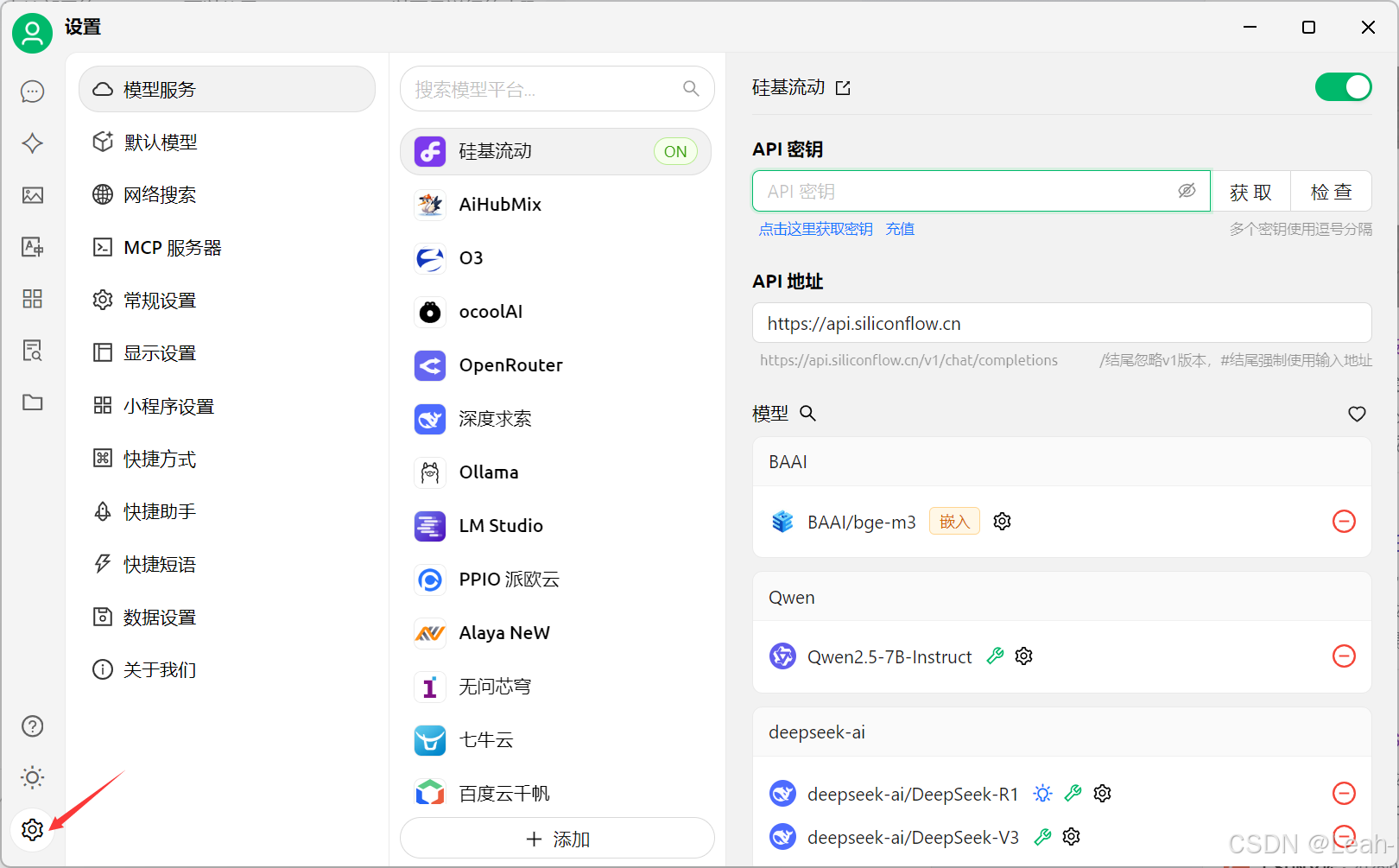
Task: Click the heart icon next to 模型 heading
Action: click(1357, 414)
